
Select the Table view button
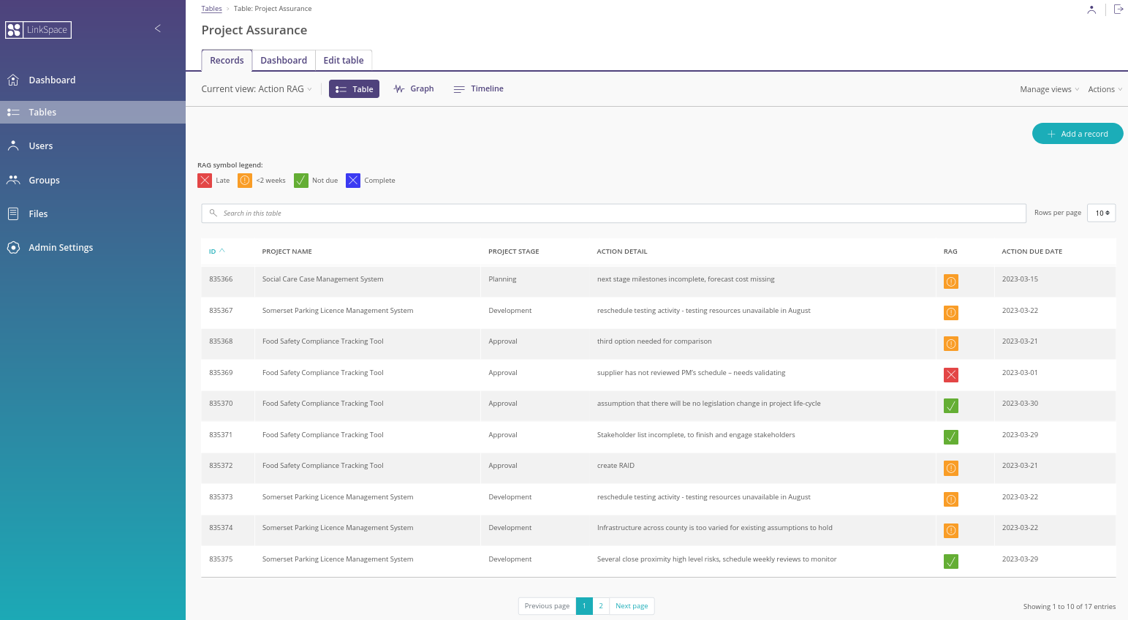coord(354,89)
